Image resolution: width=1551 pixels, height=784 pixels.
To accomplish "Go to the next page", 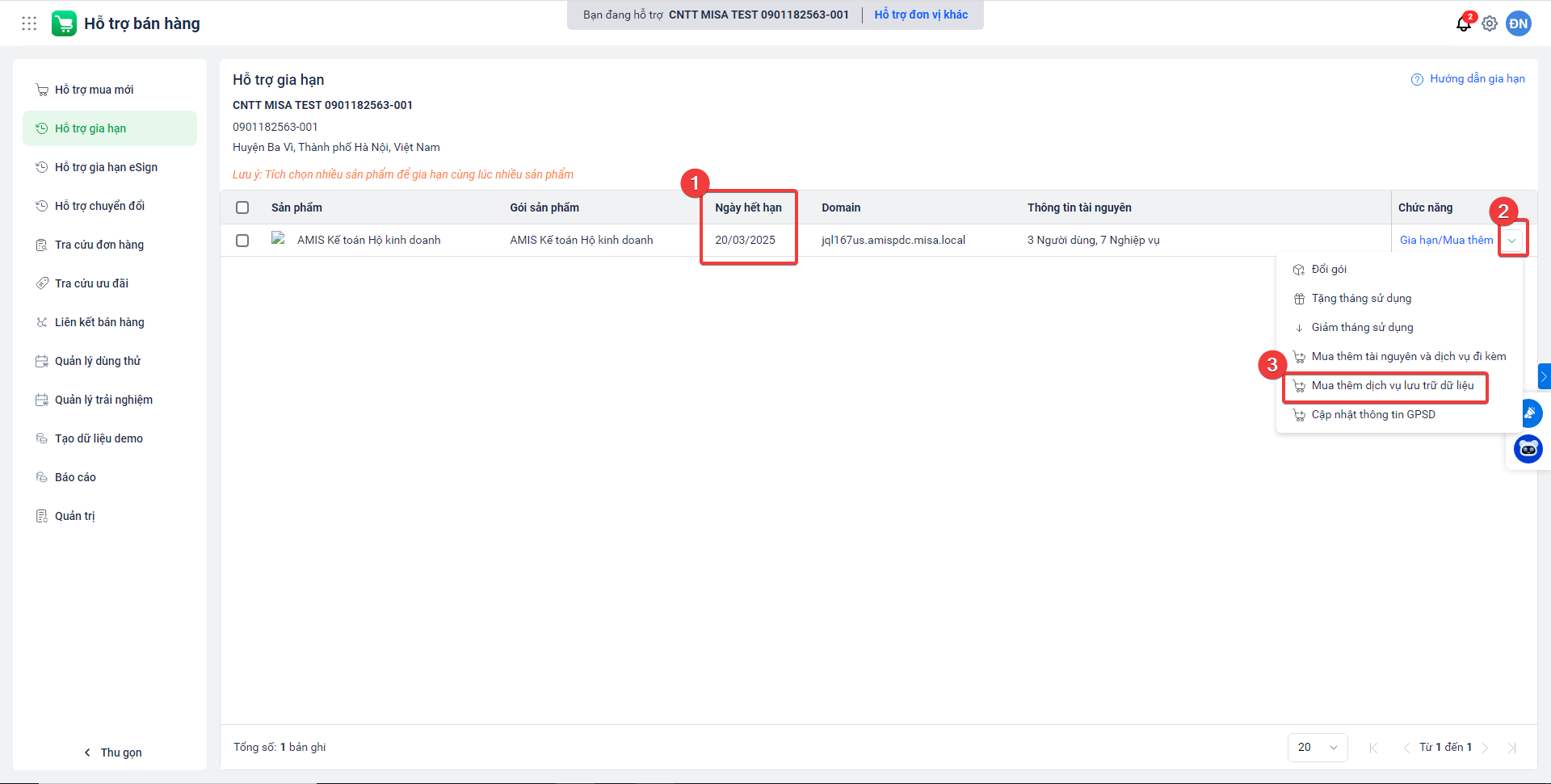I will 1485,748.
